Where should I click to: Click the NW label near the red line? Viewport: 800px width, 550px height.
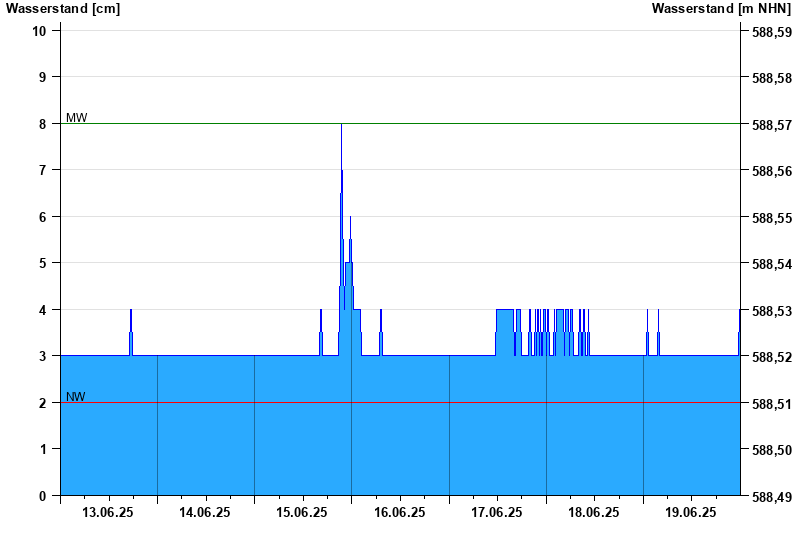(76, 397)
